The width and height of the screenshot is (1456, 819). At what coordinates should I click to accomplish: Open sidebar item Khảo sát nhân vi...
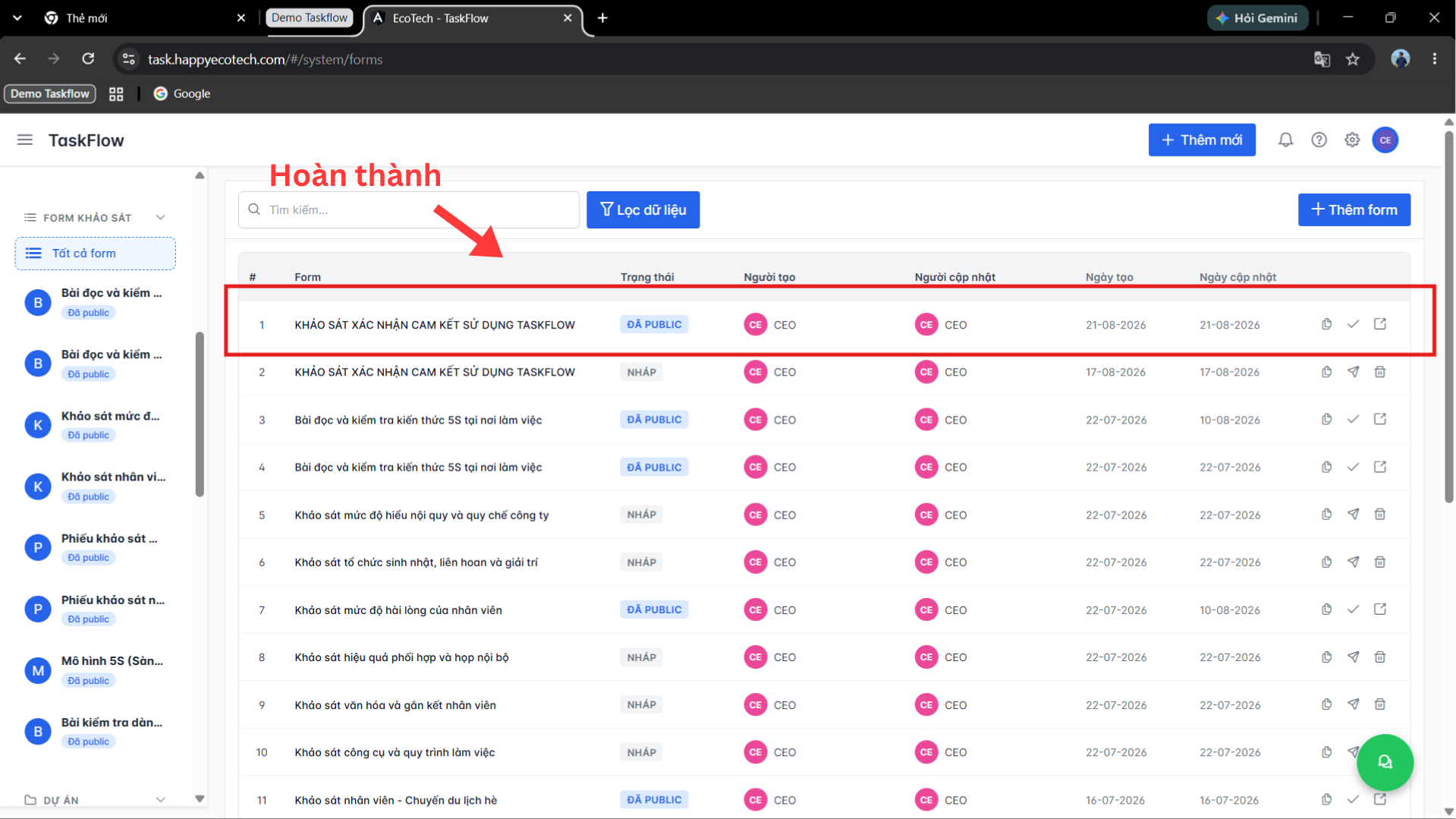click(x=96, y=487)
